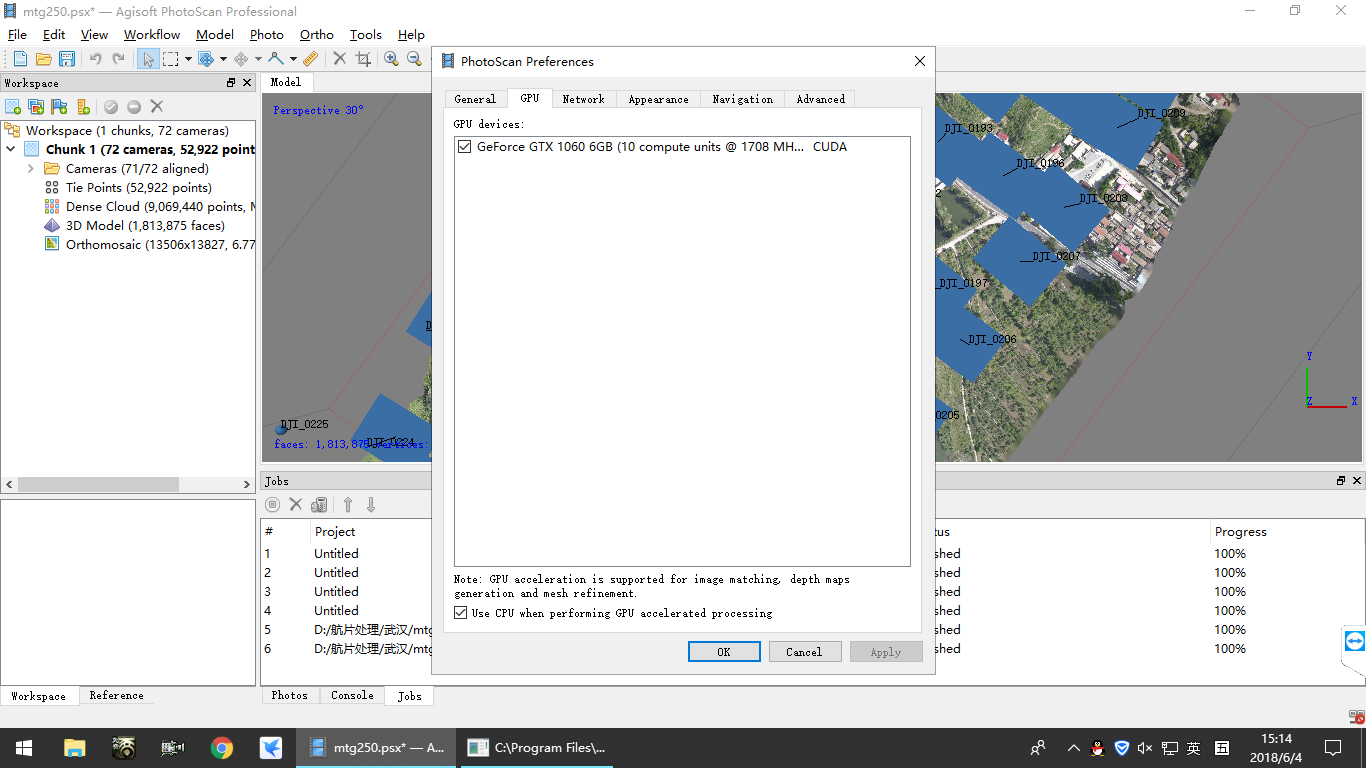
Task: Switch to Network tab in Preferences
Action: 584,99
